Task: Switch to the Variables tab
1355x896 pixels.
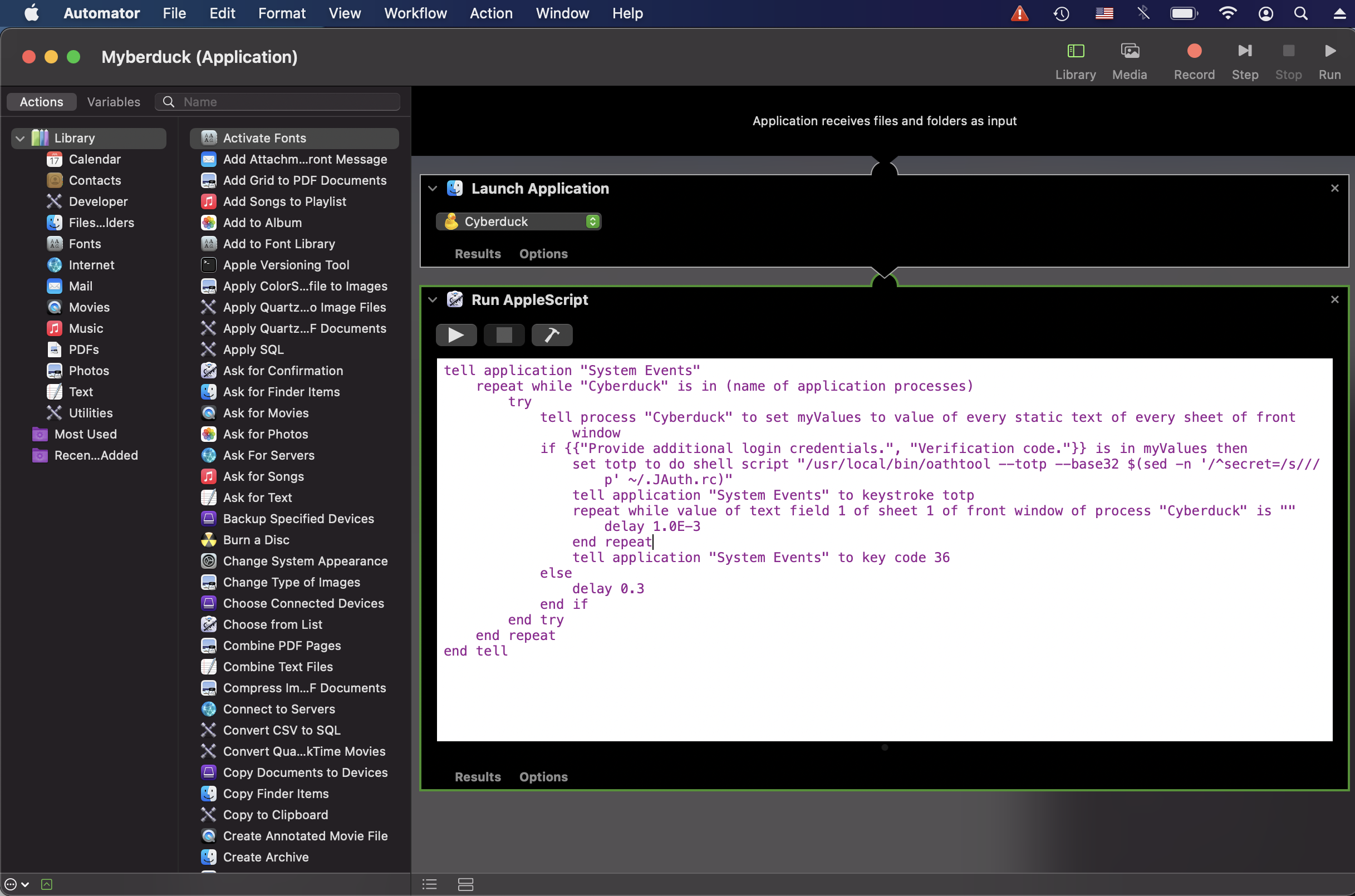Action: coord(113,102)
